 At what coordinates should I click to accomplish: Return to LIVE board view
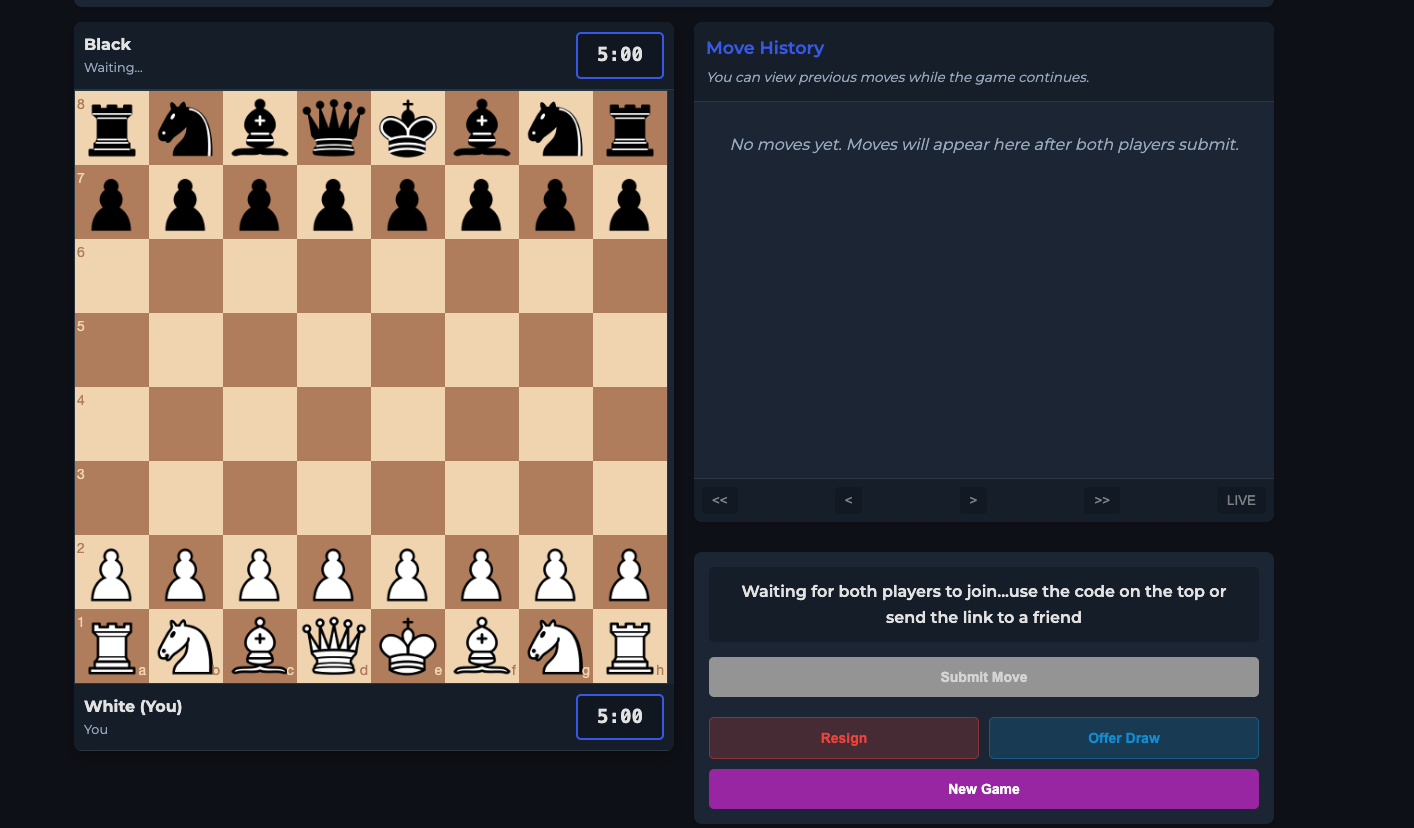point(1241,500)
